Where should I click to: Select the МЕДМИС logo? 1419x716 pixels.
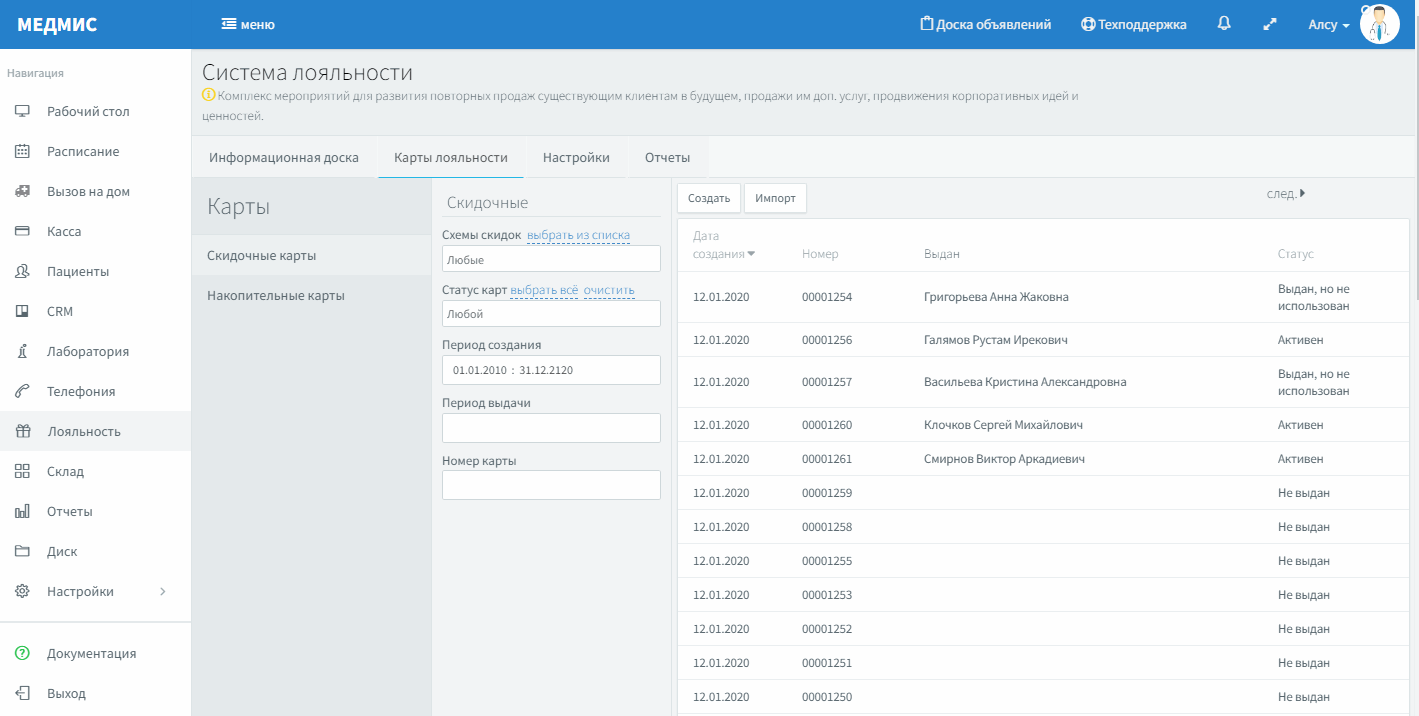(x=57, y=25)
